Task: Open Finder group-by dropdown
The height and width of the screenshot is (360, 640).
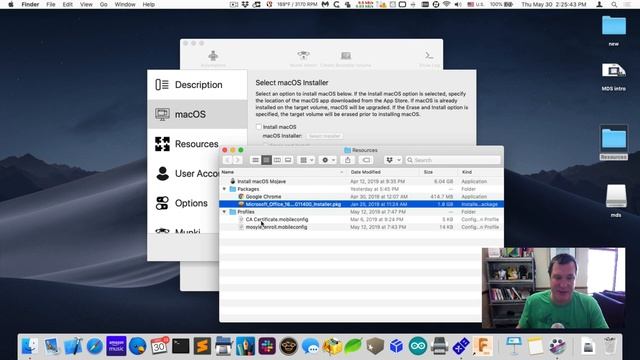Action: (x=307, y=160)
